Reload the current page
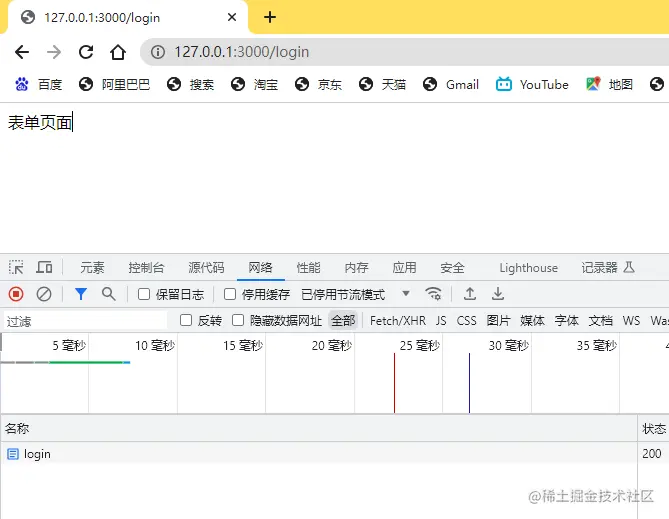Image resolution: width=669 pixels, height=519 pixels. coord(86,52)
